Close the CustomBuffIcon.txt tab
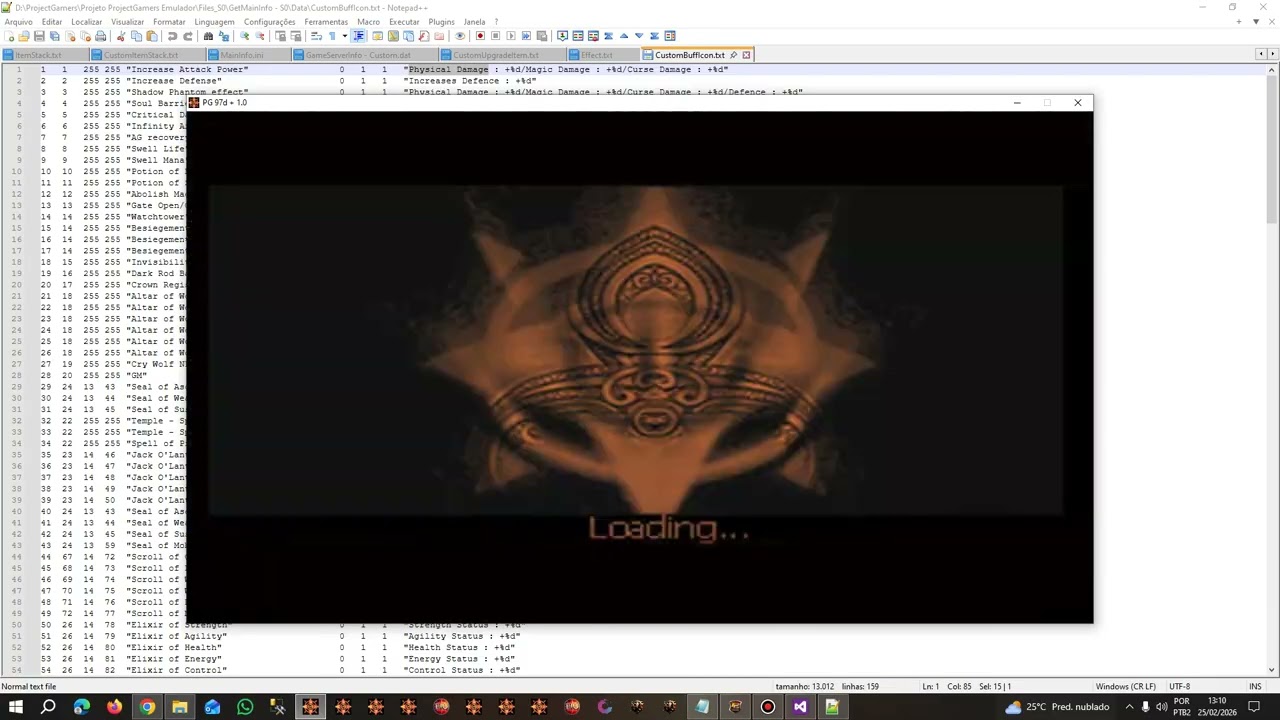This screenshot has height=720, width=1280. coord(746,55)
